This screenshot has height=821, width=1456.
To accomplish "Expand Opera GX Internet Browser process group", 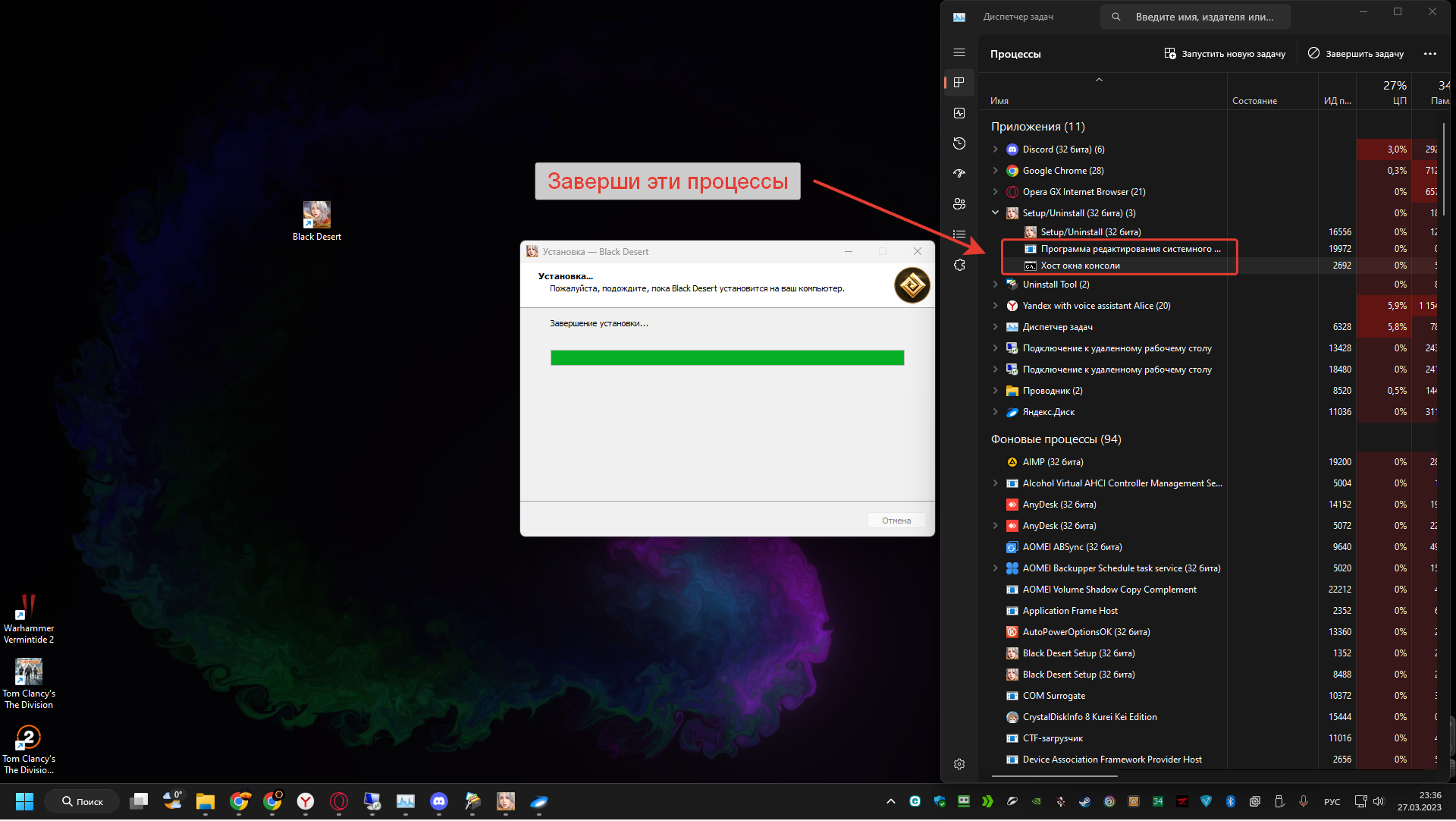I will [996, 192].
